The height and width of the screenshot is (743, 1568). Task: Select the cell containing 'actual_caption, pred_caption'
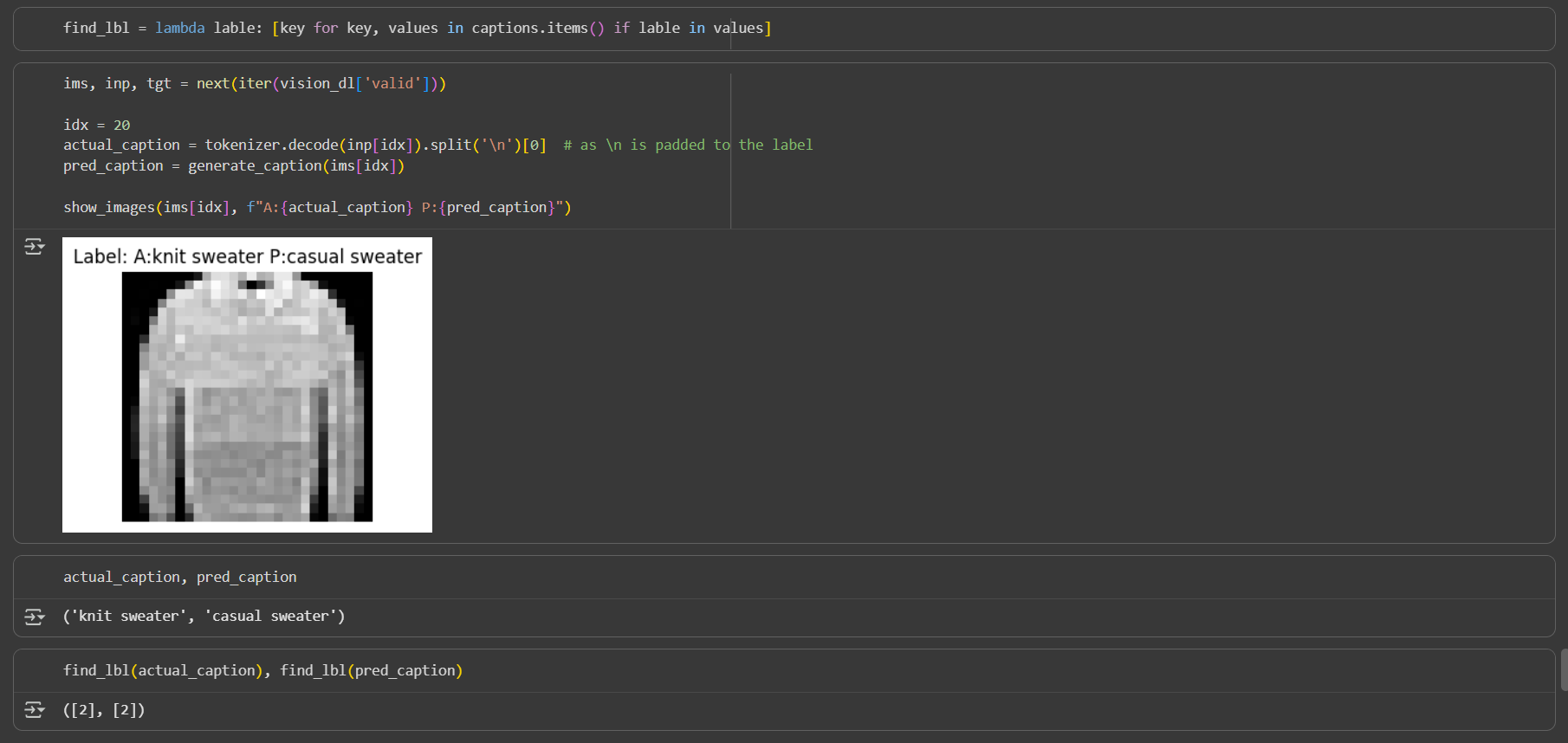179,577
